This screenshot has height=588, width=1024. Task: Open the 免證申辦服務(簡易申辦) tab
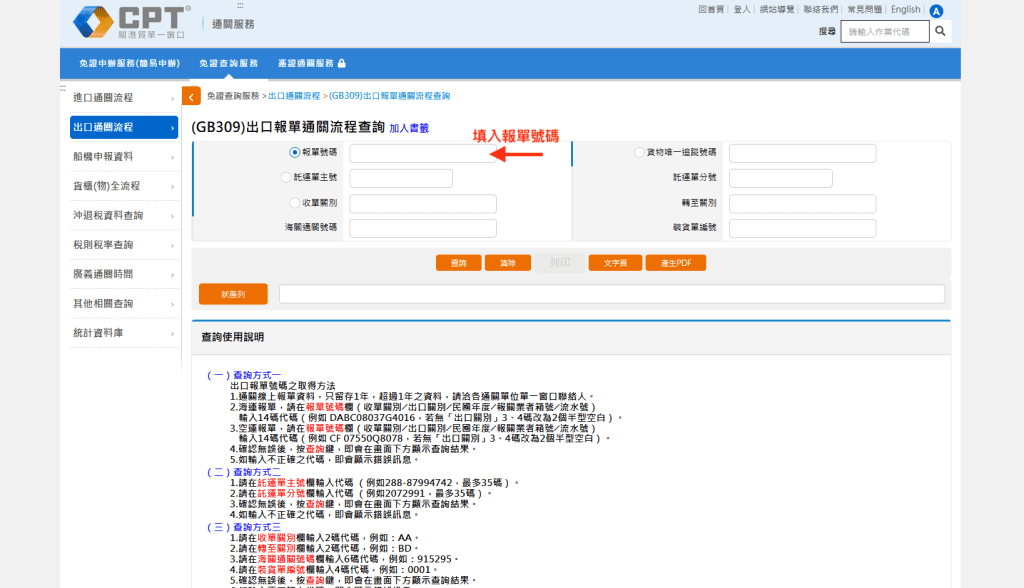129,63
